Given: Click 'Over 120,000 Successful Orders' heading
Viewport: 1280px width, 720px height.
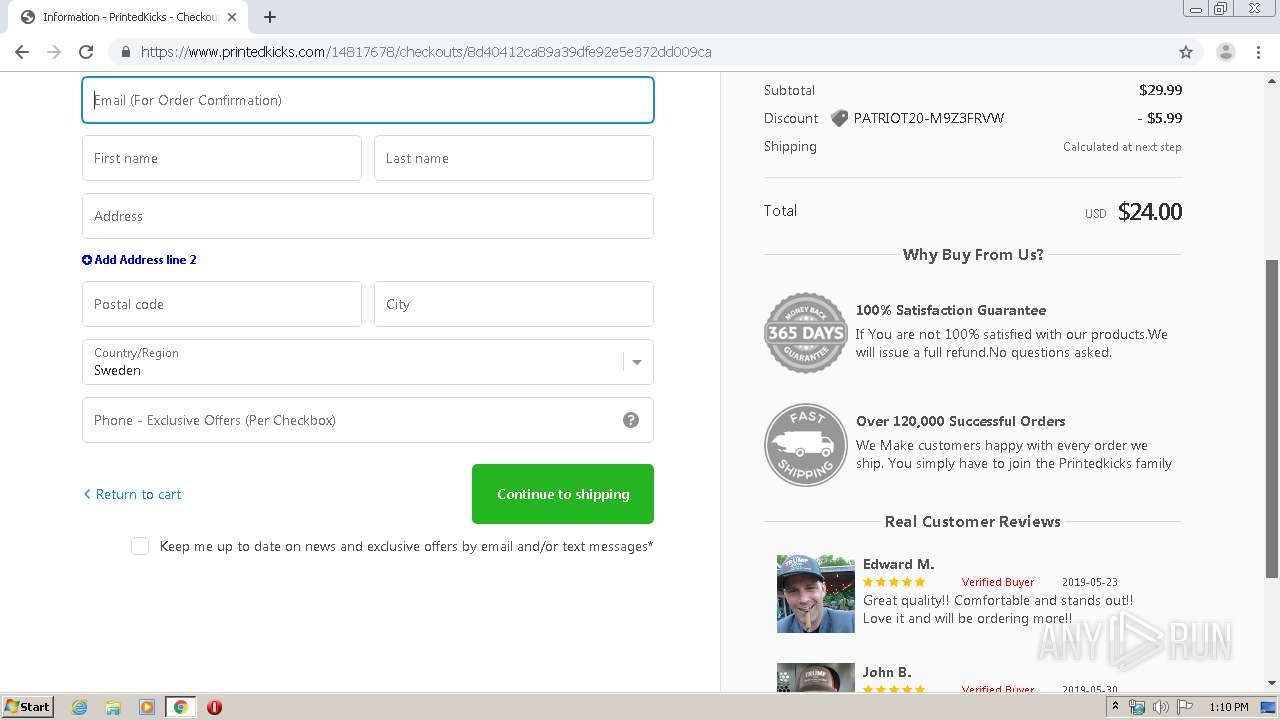Looking at the screenshot, I should pyautogui.click(x=961, y=421).
